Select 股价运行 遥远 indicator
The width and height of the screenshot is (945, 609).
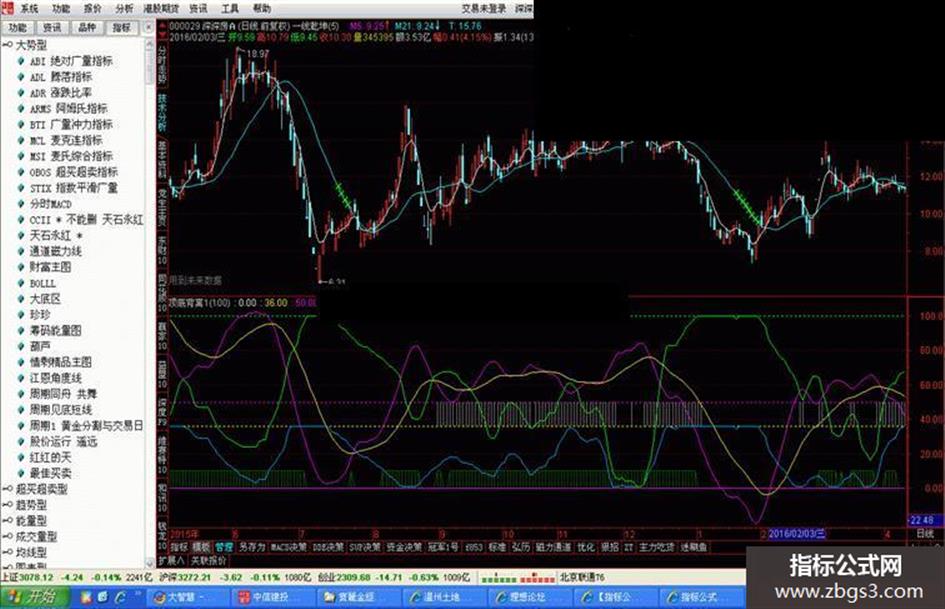pos(63,441)
